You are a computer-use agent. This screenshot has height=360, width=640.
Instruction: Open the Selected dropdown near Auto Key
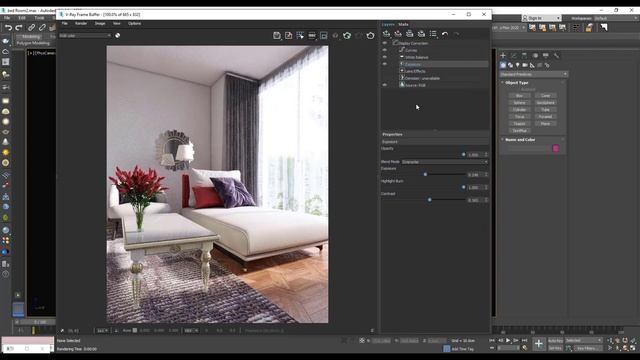click(x=584, y=340)
